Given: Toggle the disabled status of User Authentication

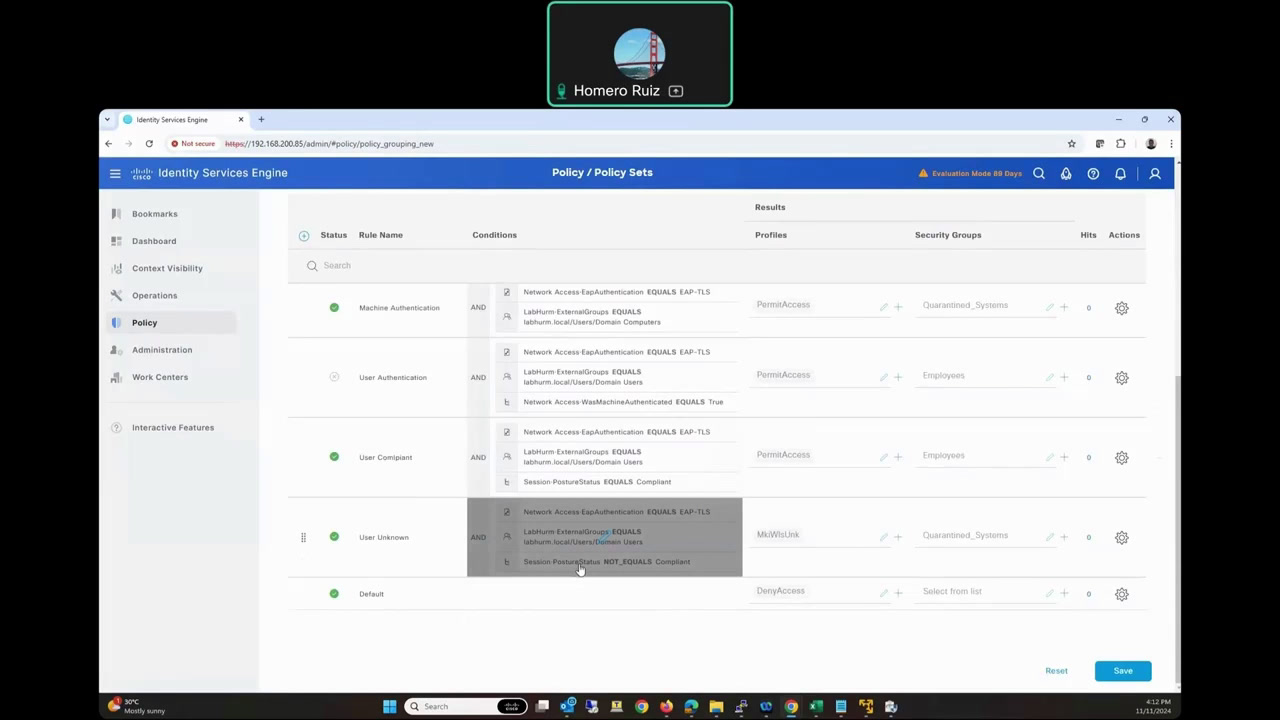Looking at the screenshot, I should [334, 377].
